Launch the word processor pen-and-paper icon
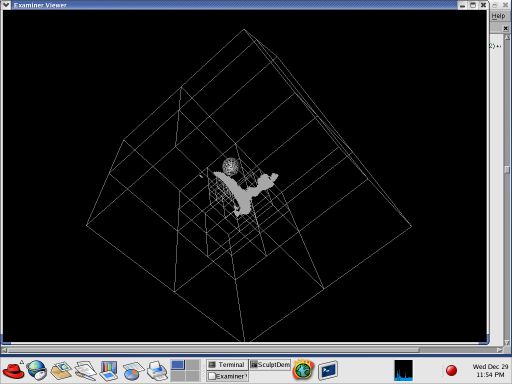 85,370
